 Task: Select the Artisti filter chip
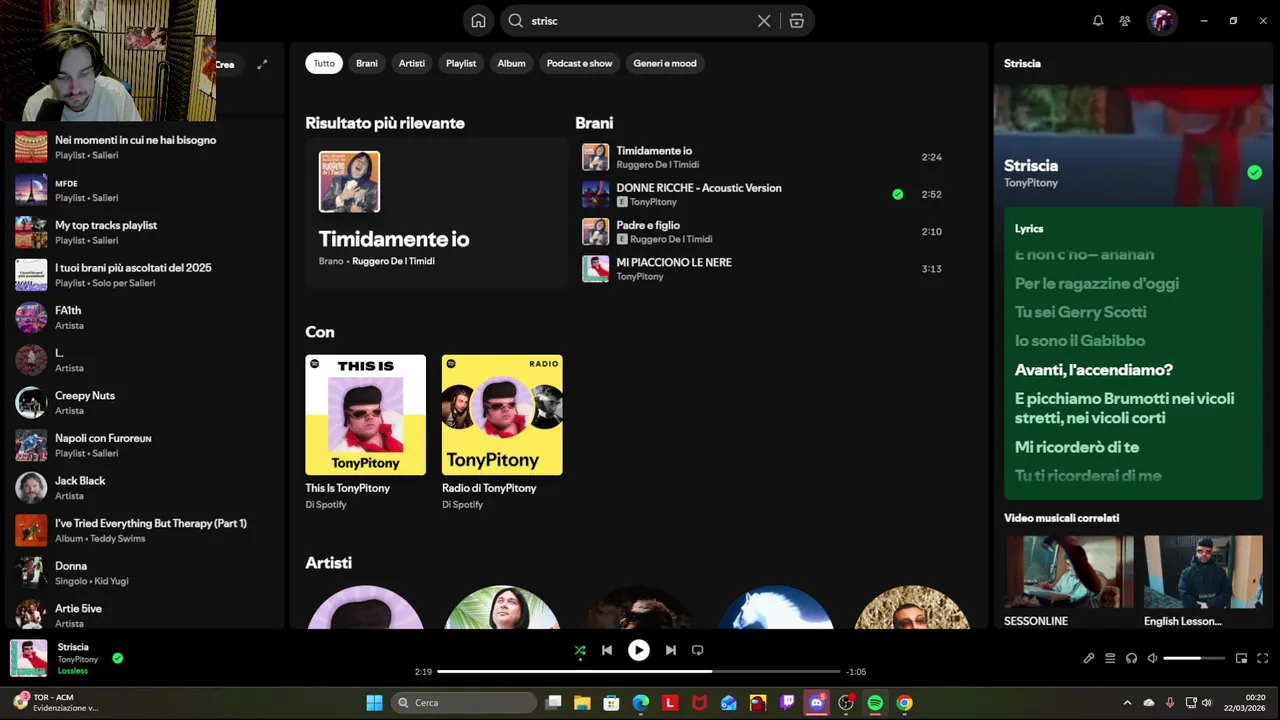point(412,63)
